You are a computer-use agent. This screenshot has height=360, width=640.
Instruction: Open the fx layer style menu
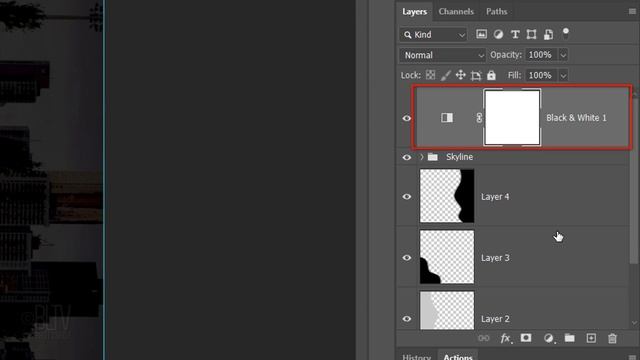pyautogui.click(x=506, y=338)
